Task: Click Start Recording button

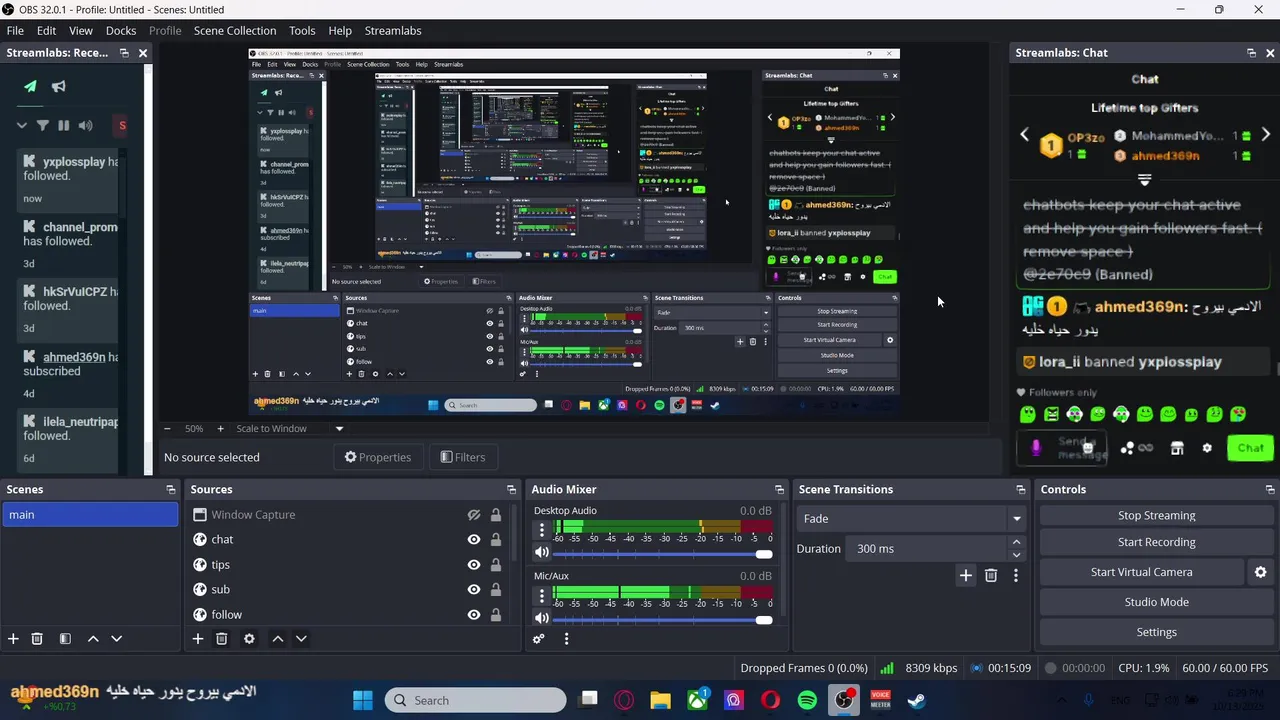Action: click(1156, 542)
